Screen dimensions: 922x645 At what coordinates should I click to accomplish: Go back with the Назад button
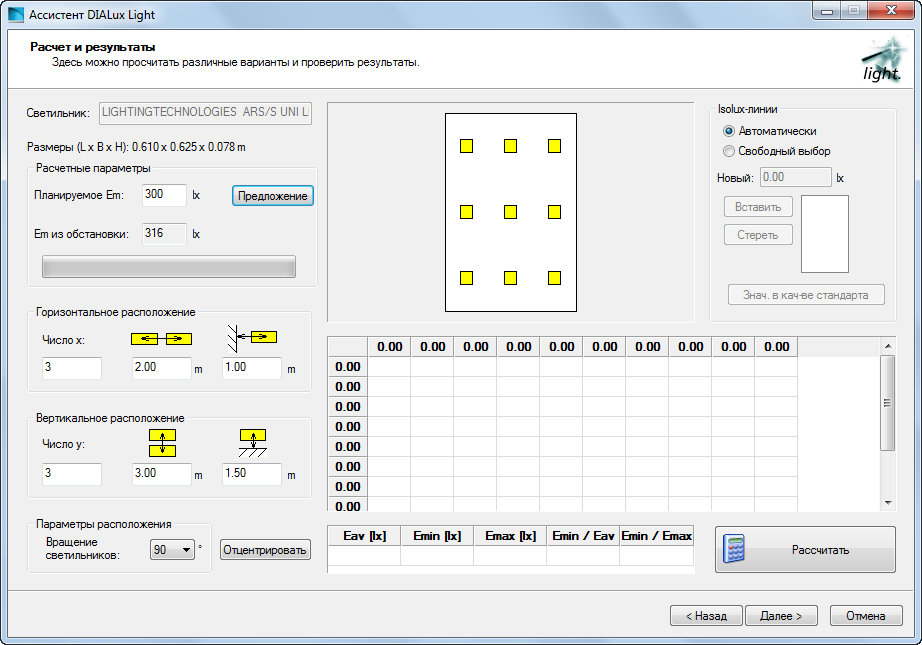coord(705,616)
